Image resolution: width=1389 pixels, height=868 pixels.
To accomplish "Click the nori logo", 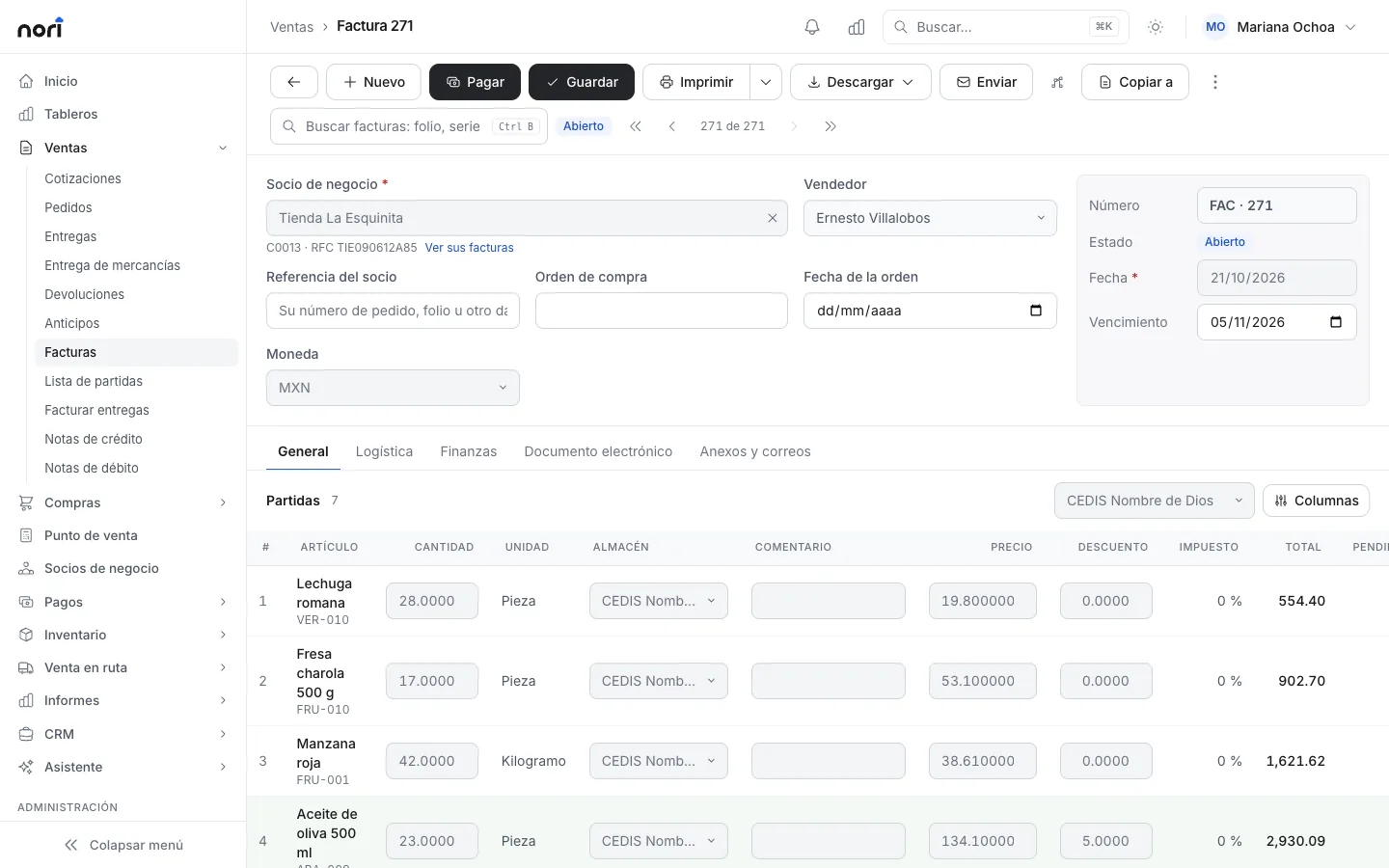I will (40, 27).
